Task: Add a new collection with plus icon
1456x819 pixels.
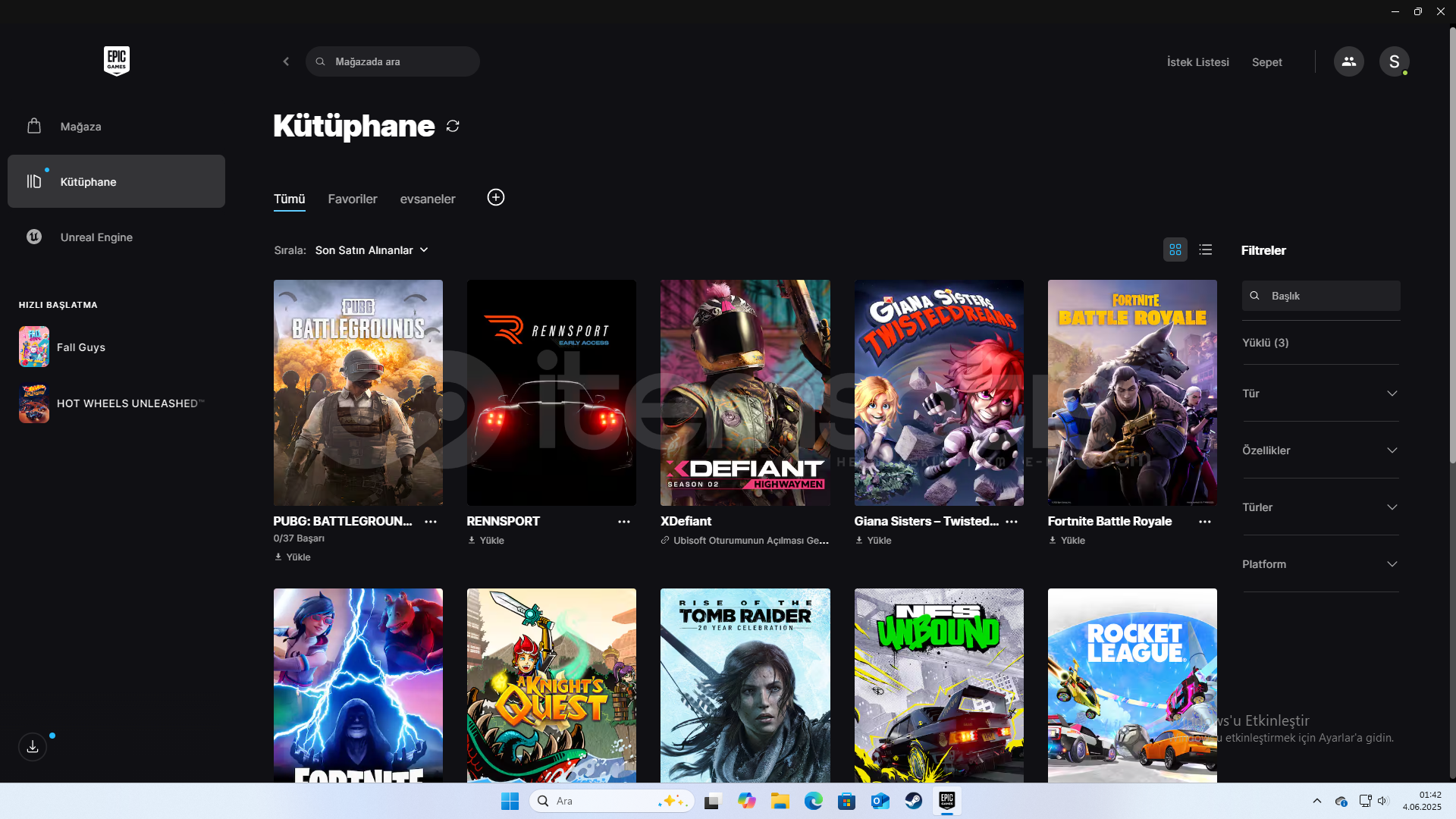Action: (495, 197)
